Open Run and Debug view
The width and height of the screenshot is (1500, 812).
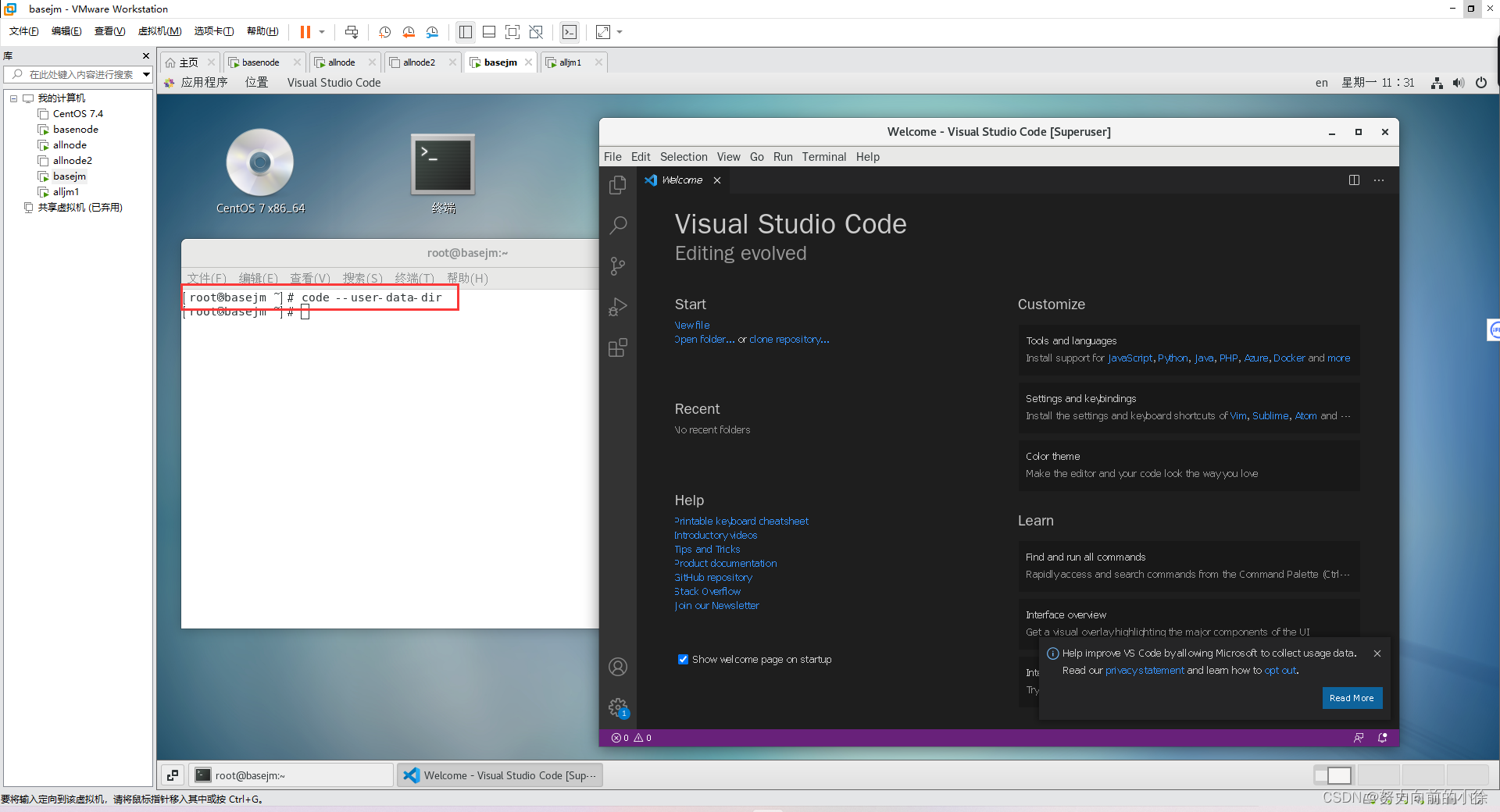tap(618, 307)
